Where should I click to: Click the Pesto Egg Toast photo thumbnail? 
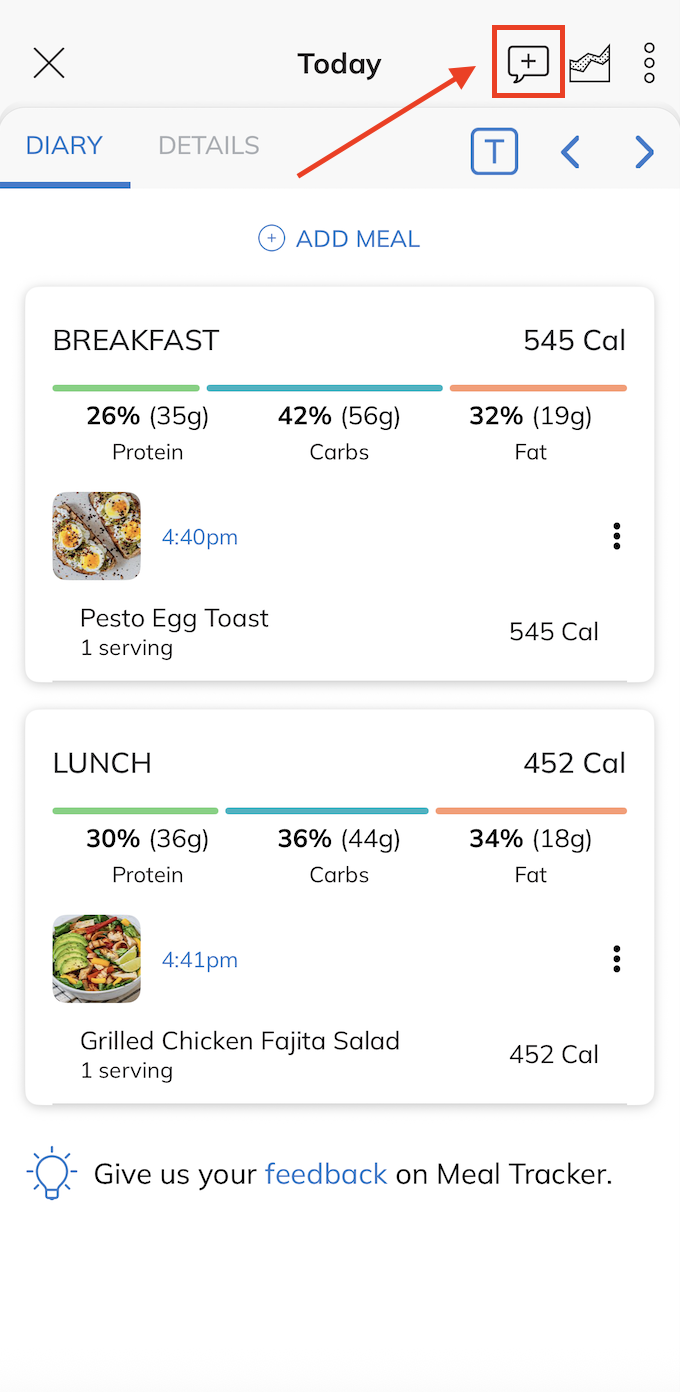pyautogui.click(x=97, y=536)
